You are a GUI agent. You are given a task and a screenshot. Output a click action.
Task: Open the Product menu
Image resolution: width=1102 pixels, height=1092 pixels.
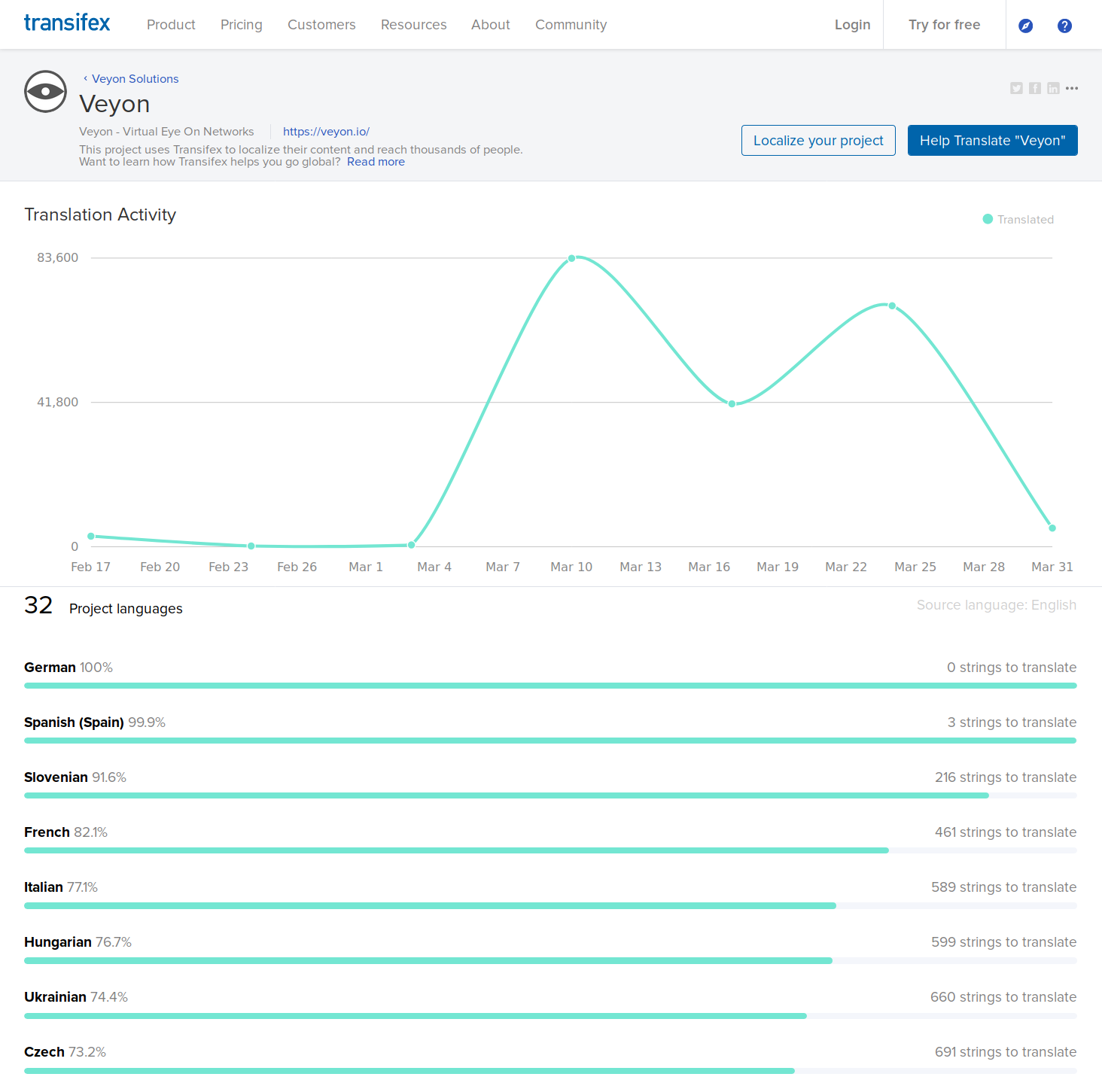pos(171,25)
